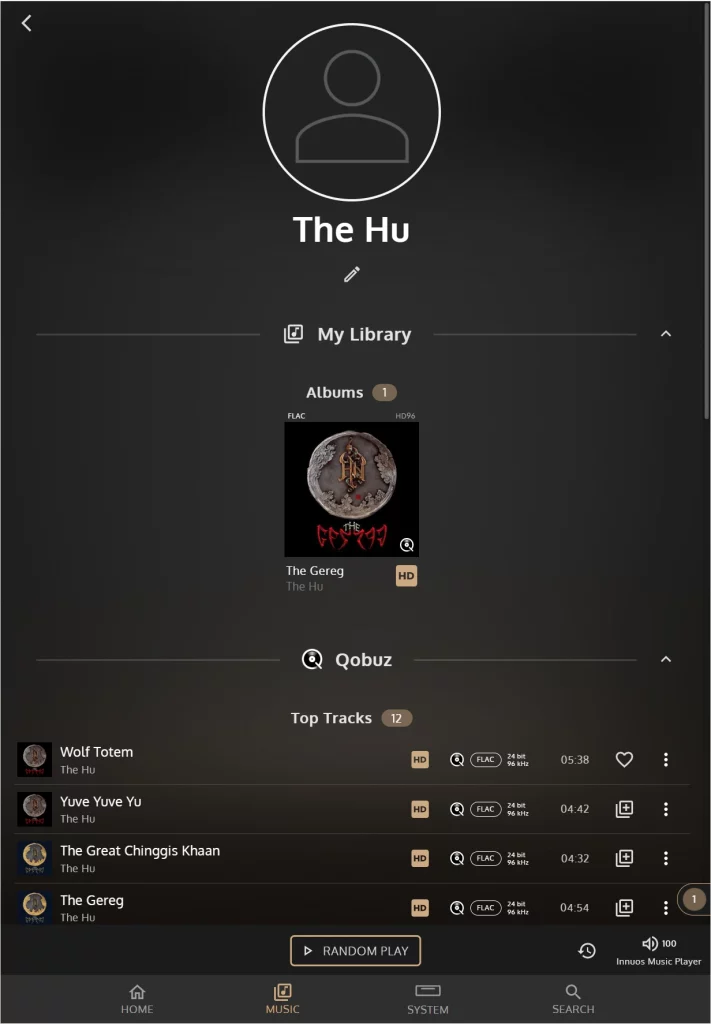Open more options for The Gereg track
711x1024 pixels.
[x=665, y=908]
